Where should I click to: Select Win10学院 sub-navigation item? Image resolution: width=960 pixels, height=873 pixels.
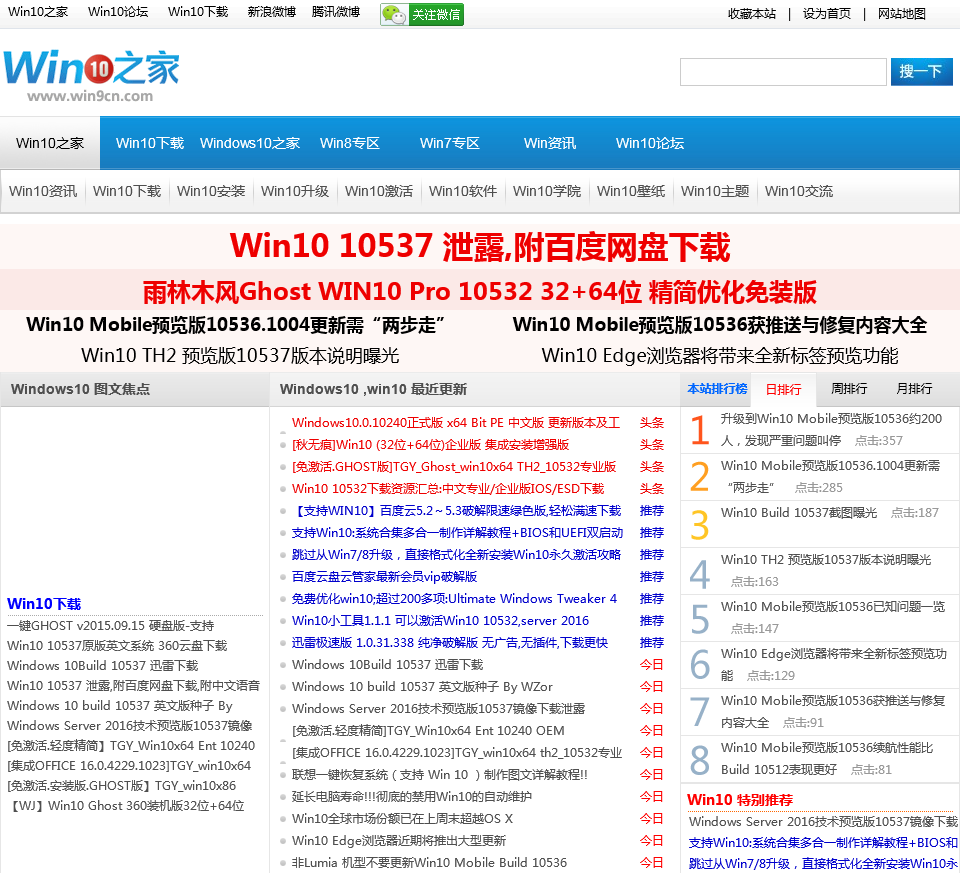(547, 191)
